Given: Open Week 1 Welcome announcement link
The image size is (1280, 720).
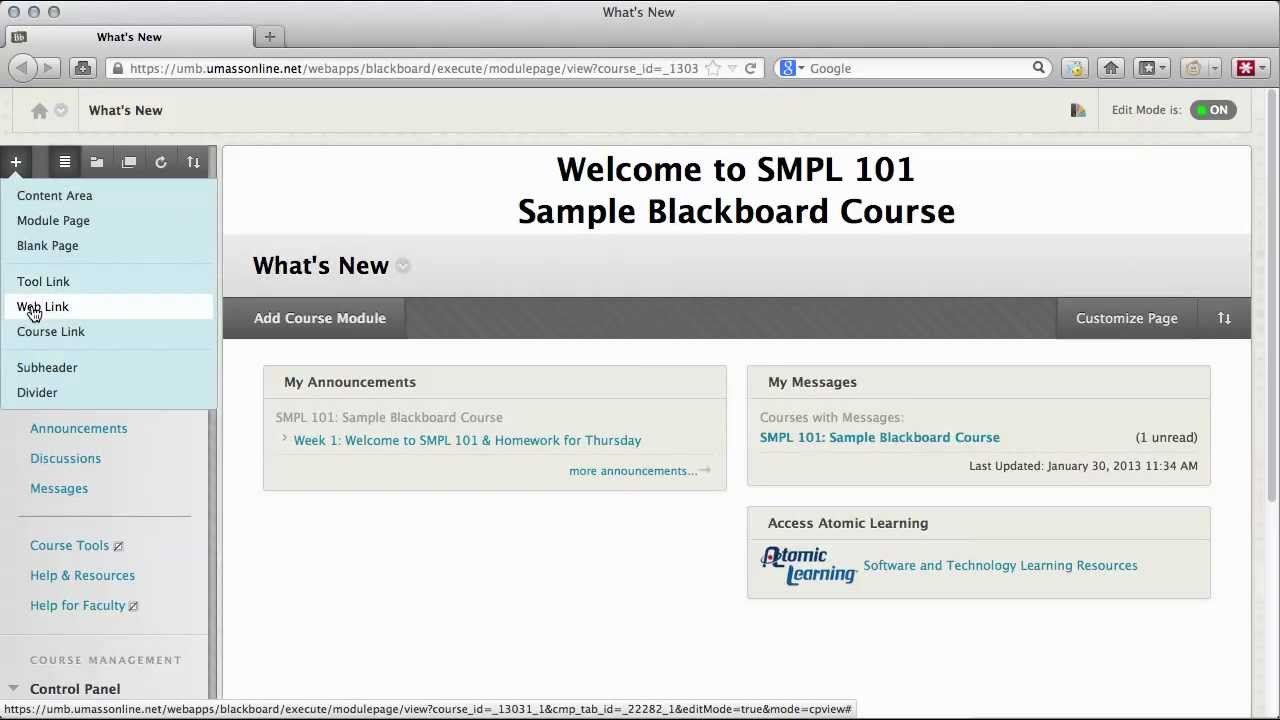Looking at the screenshot, I should coord(467,440).
